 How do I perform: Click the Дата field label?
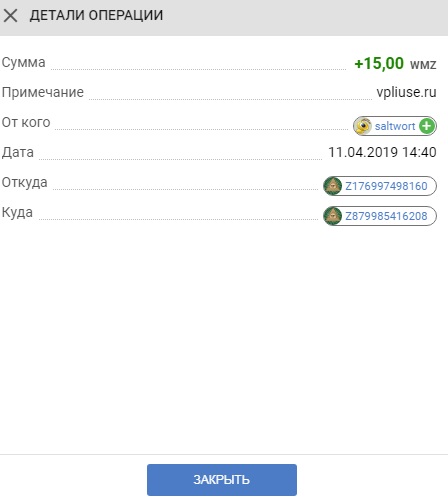(x=18, y=153)
